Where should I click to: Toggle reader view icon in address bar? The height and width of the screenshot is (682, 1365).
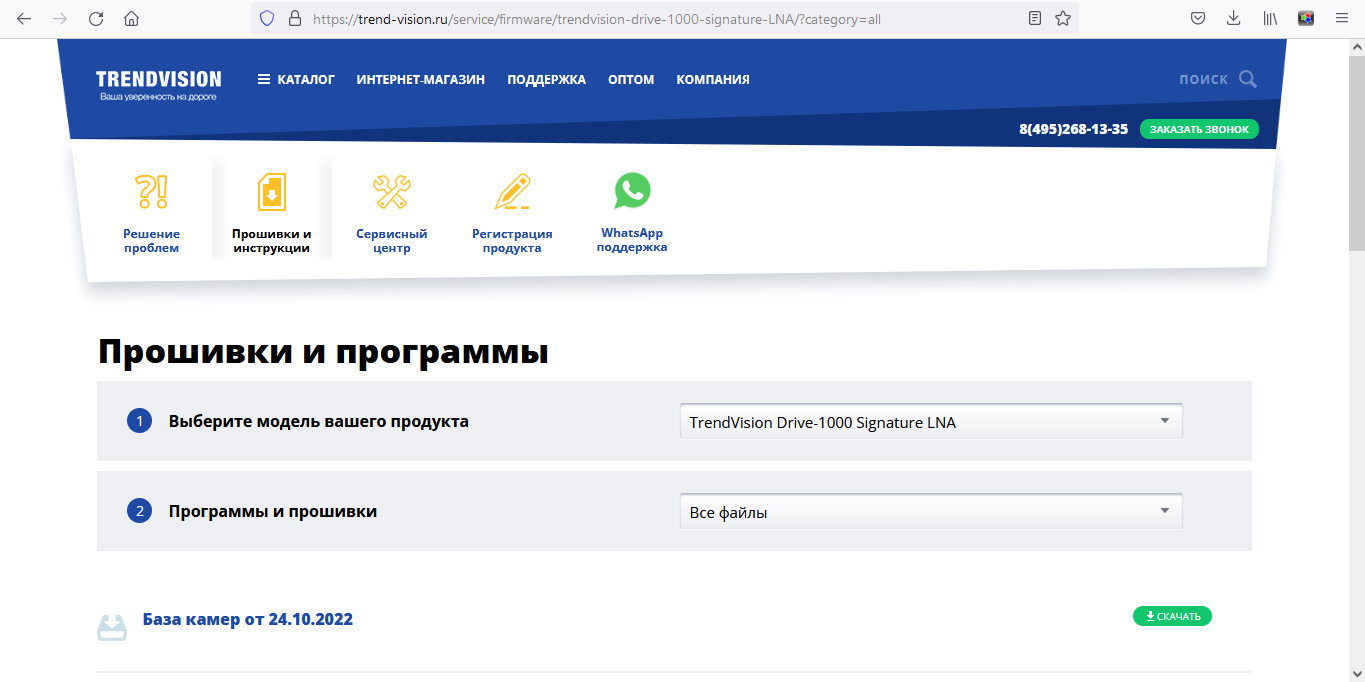coord(1035,18)
